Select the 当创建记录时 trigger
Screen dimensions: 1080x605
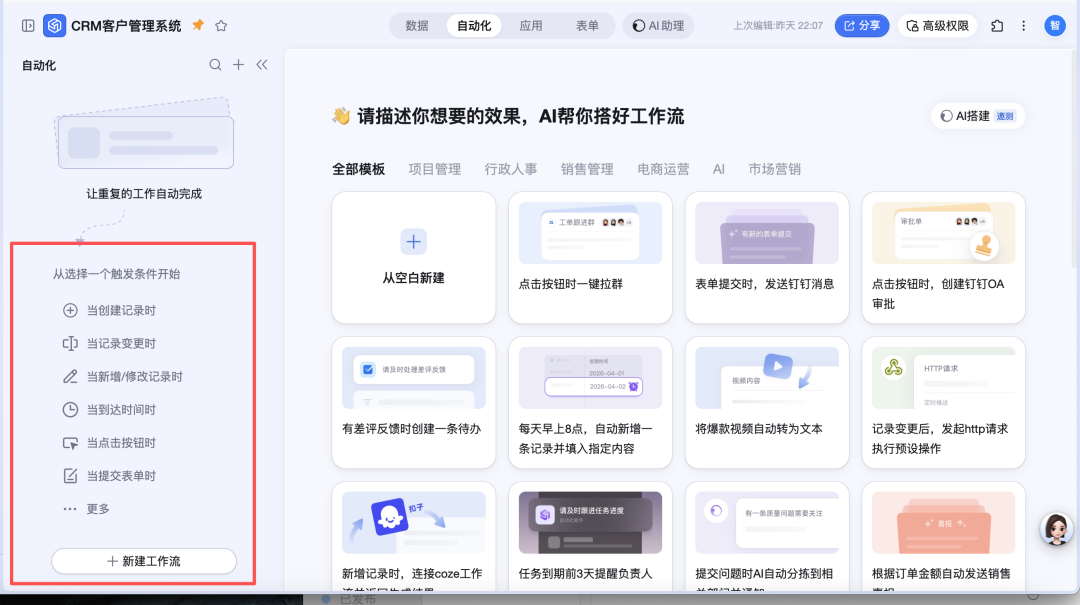[120, 311]
